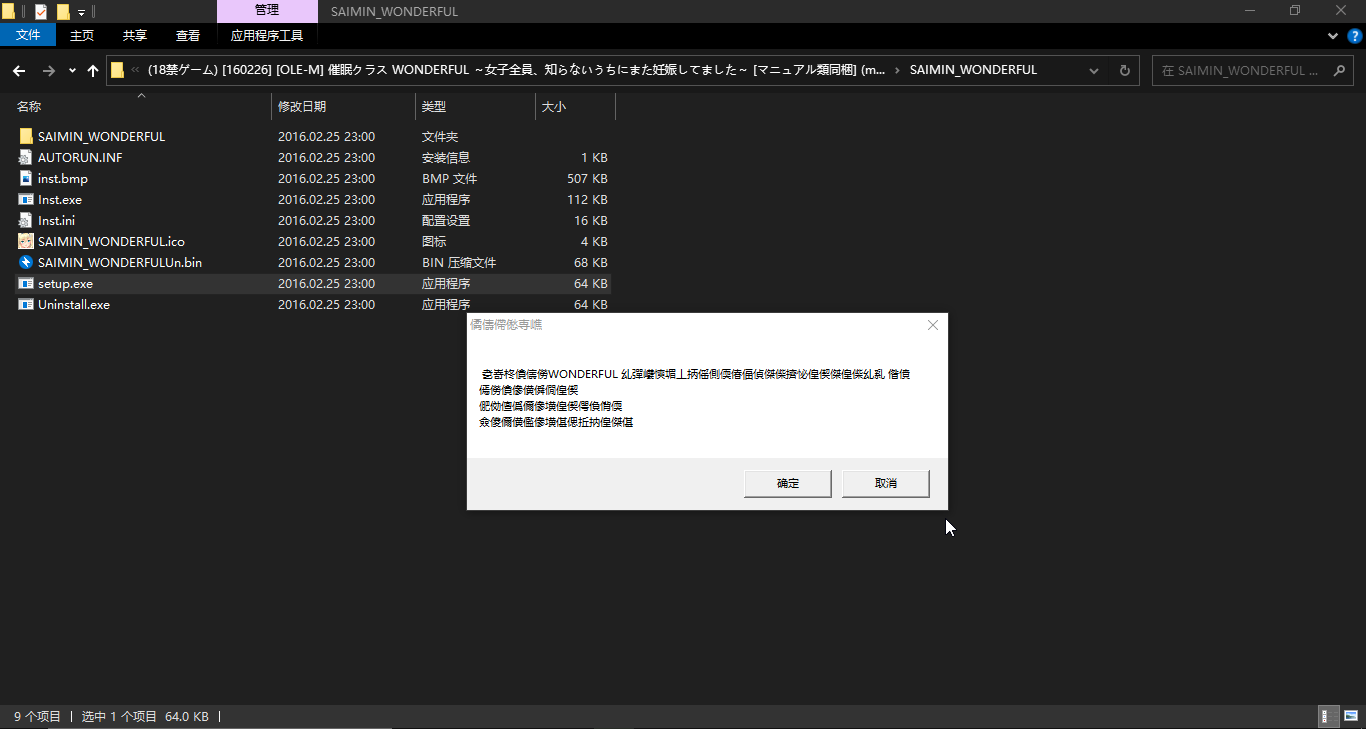Sort files by 修改日期 column header
Viewport: 1366px width, 729px height.
302,106
